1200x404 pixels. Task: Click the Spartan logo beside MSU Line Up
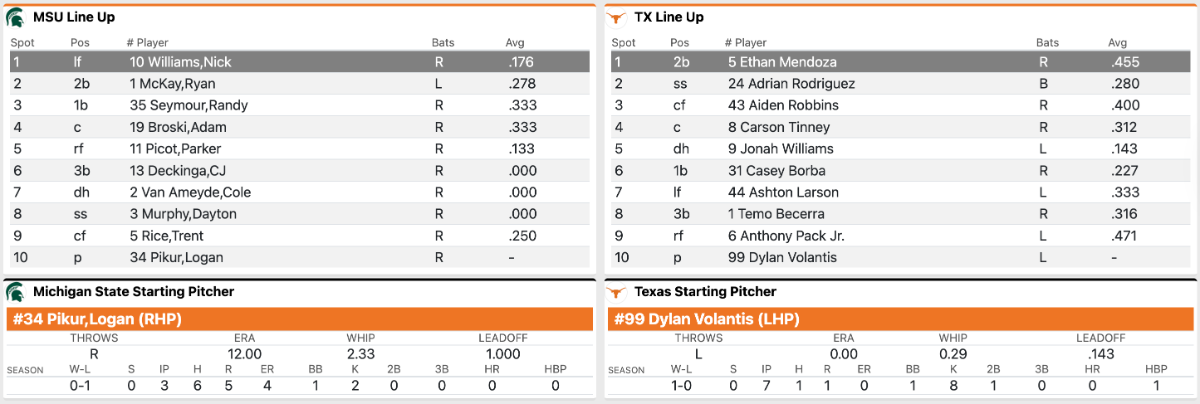[x=16, y=17]
